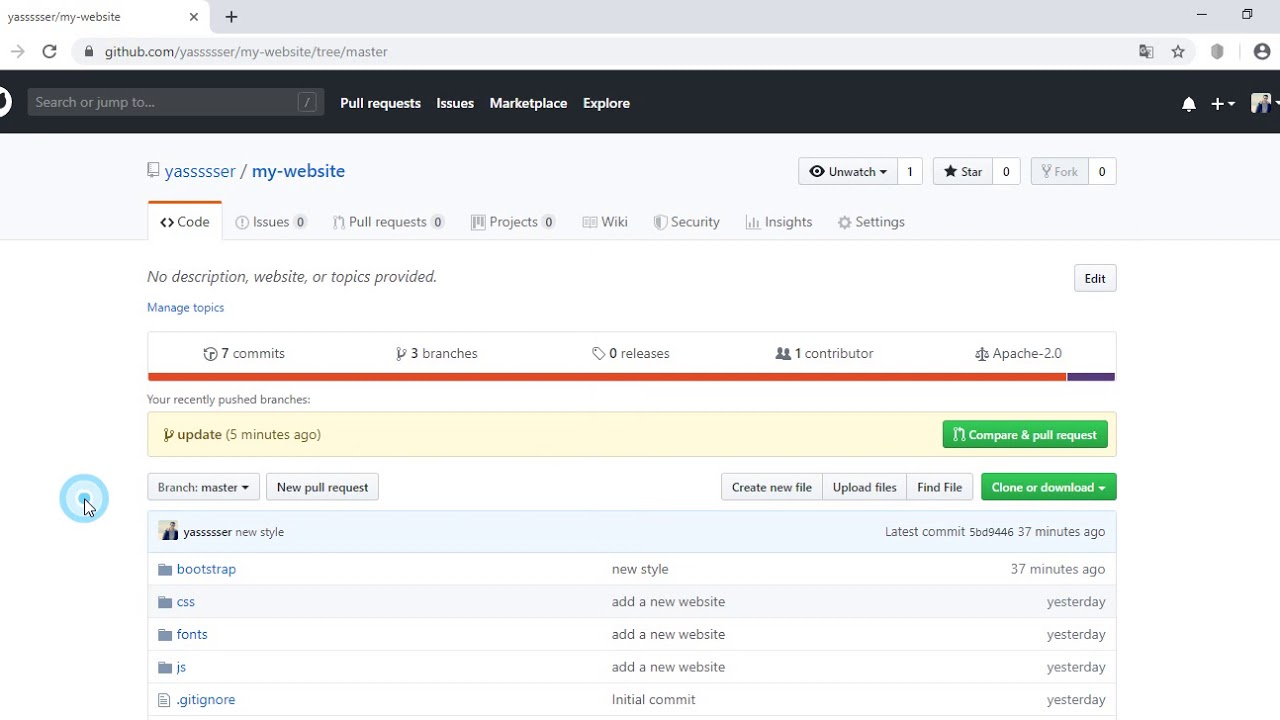Click the browser address bar URL

[x=246, y=52]
